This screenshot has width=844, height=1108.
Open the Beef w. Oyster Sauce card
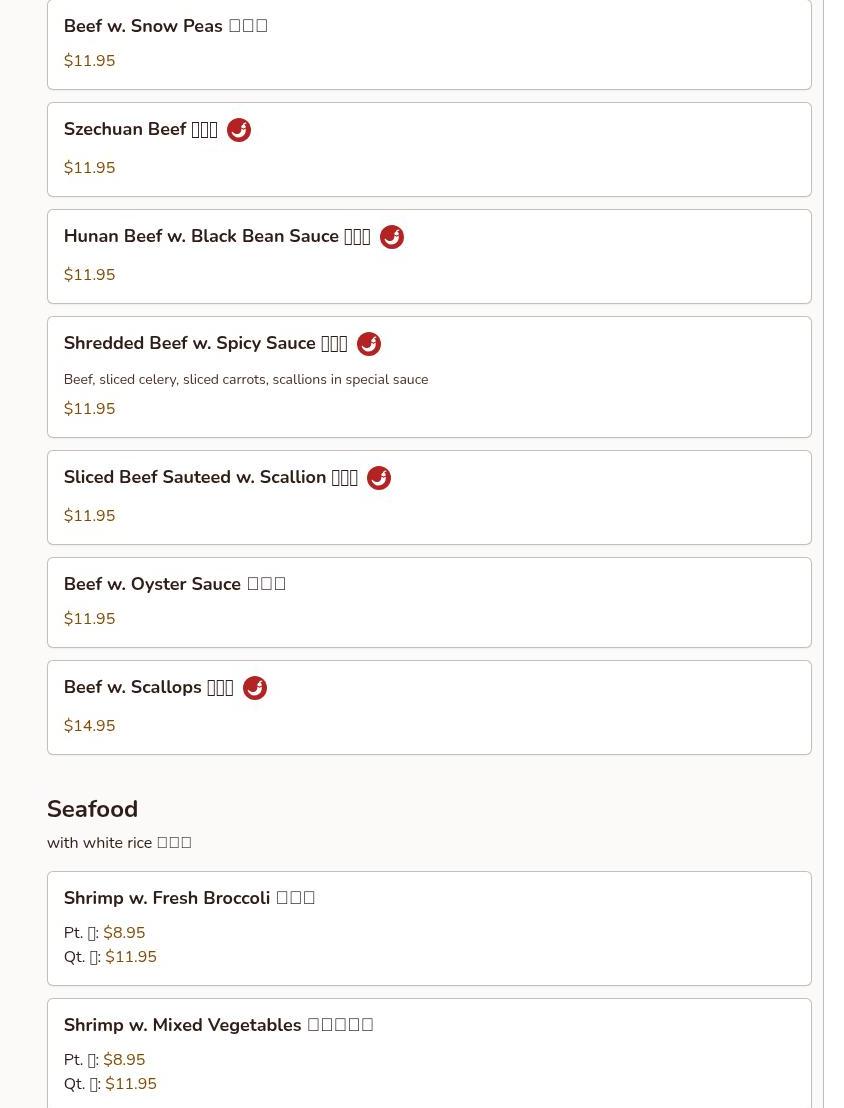point(429,603)
